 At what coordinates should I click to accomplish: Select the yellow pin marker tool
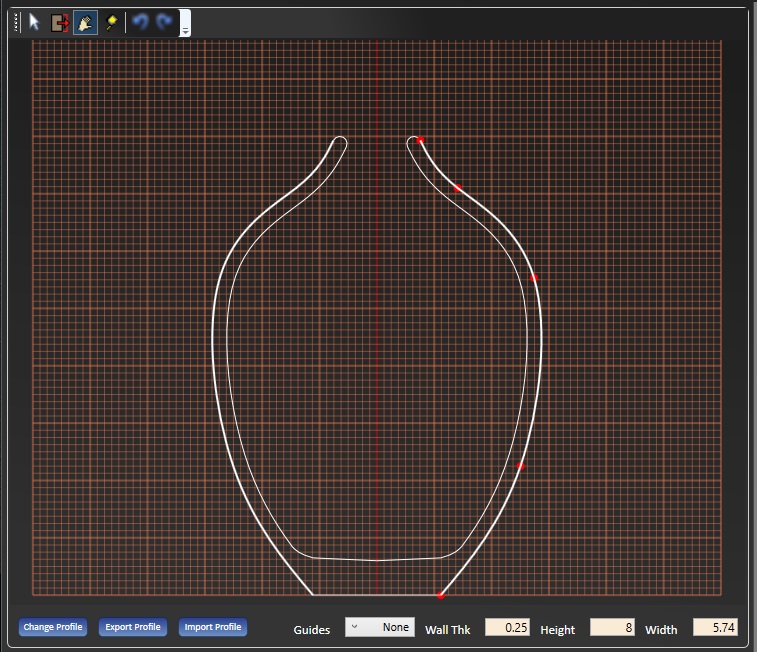click(110, 22)
